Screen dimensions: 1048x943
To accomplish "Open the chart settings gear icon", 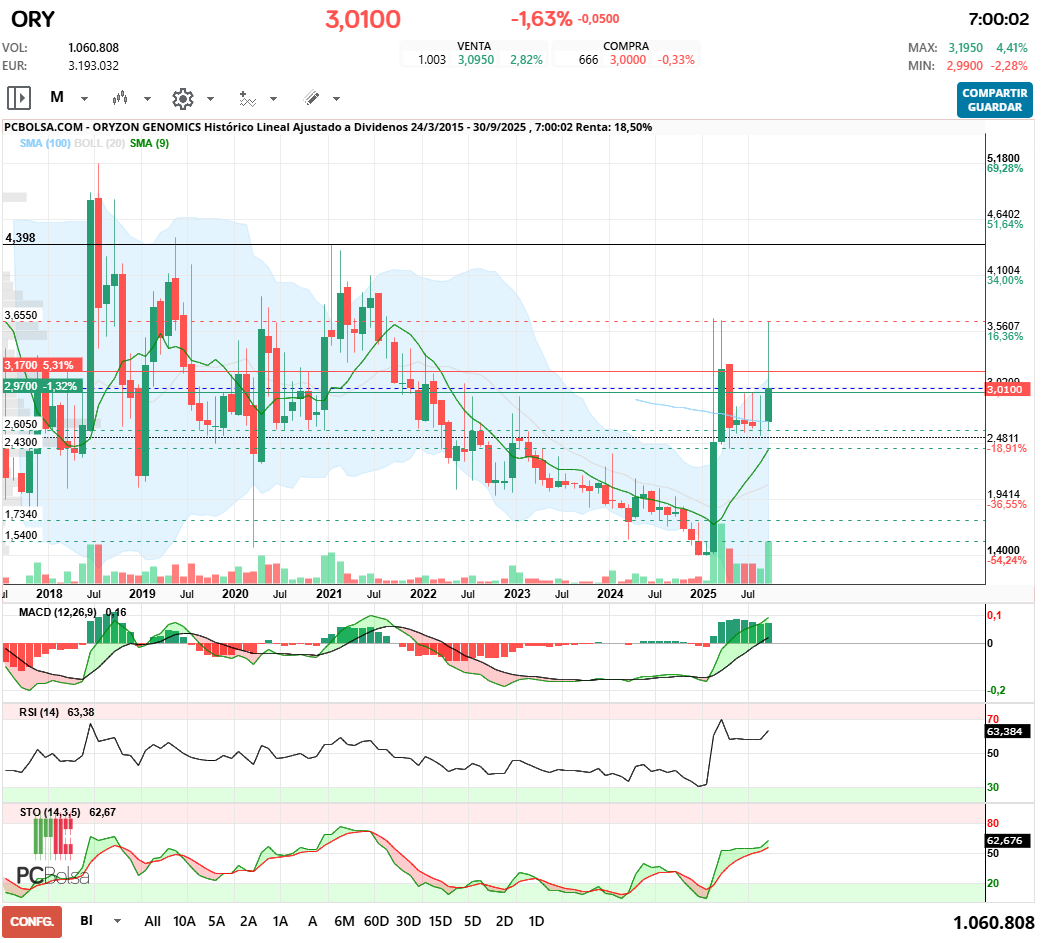I will click(182, 98).
